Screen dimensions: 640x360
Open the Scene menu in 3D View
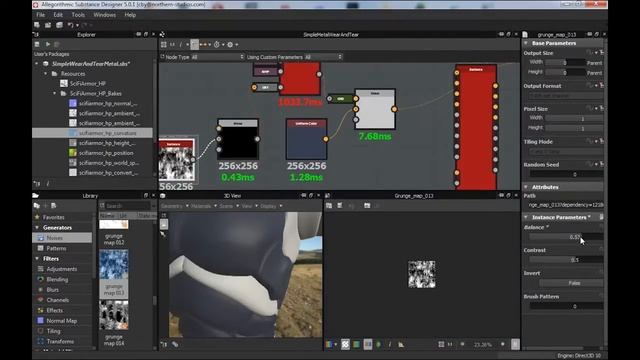click(x=228, y=206)
